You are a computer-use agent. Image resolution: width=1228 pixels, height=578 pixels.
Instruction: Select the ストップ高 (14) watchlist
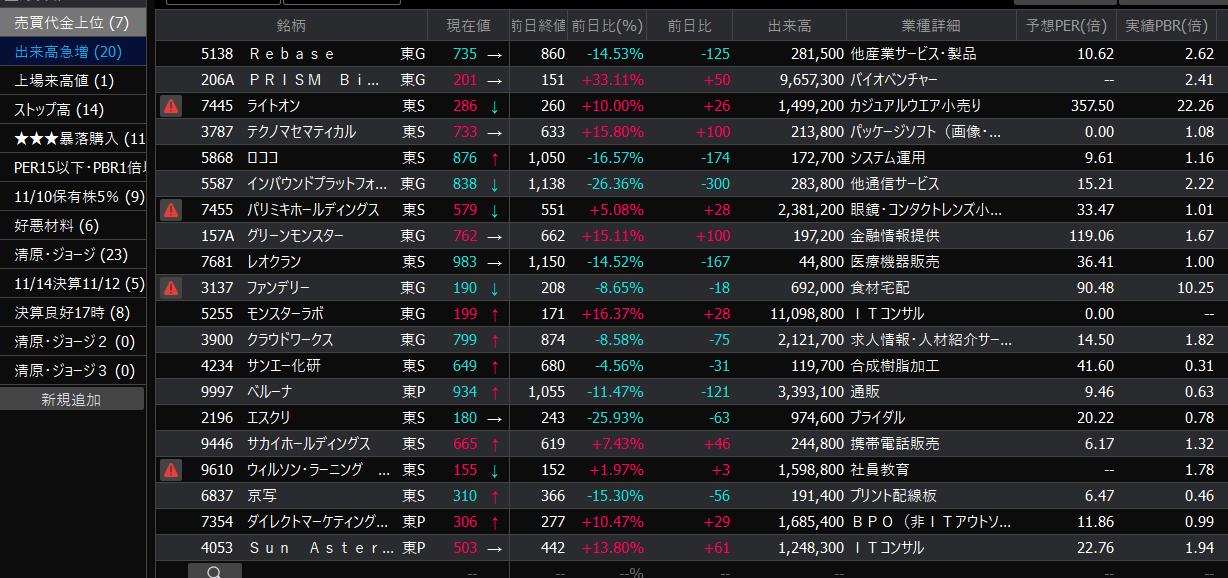click(x=60, y=110)
